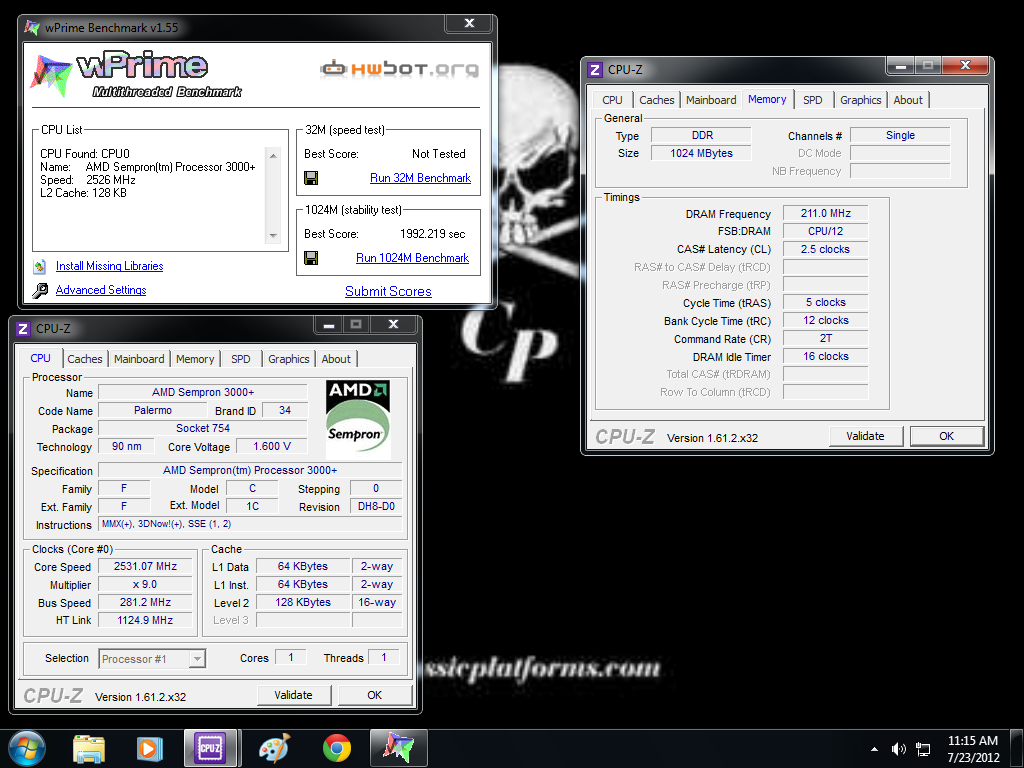Select CPU tab in the Memory CPU-Z window
1024x768 pixels.
613,100
